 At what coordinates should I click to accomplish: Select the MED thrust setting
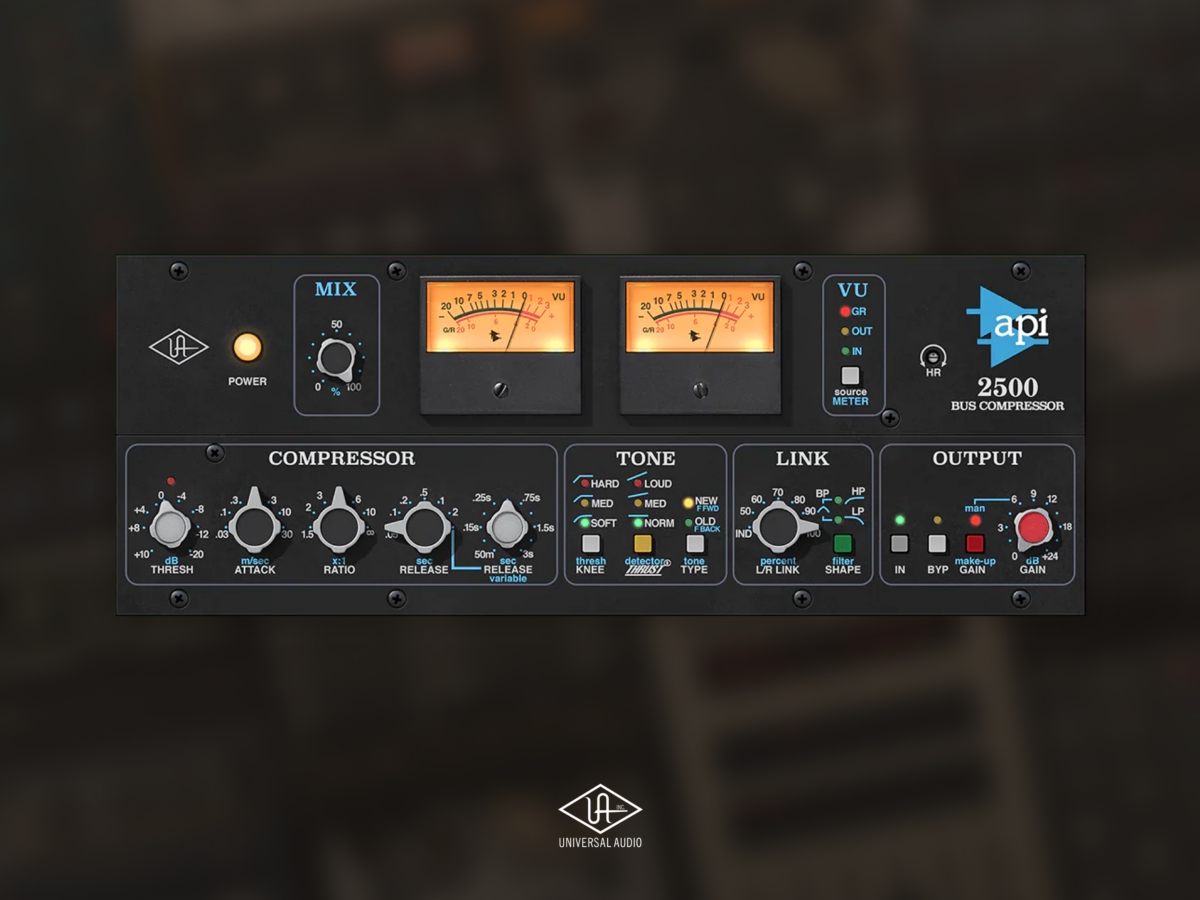[x=649, y=503]
